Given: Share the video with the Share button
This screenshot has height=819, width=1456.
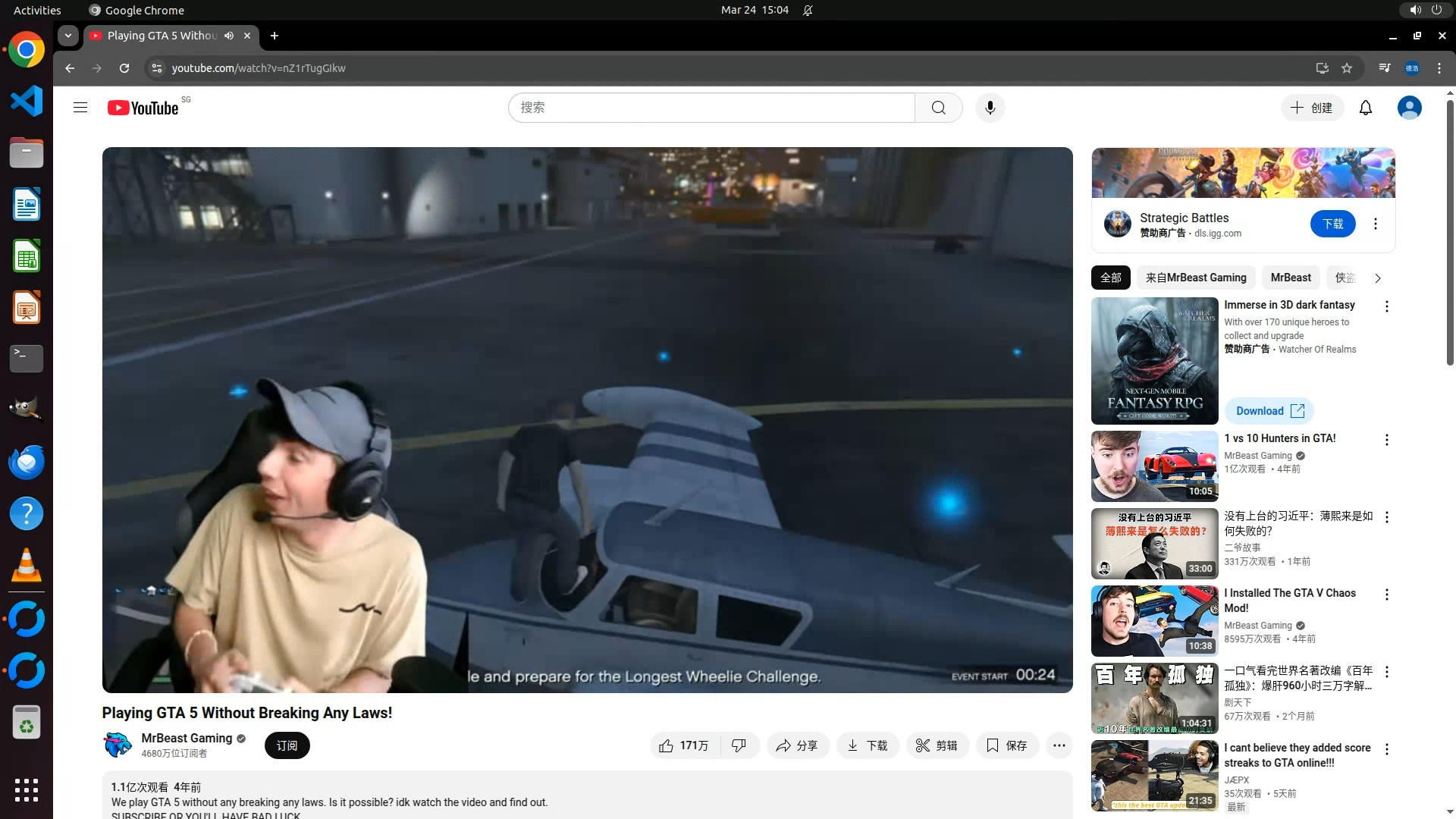Looking at the screenshot, I should pos(797,745).
